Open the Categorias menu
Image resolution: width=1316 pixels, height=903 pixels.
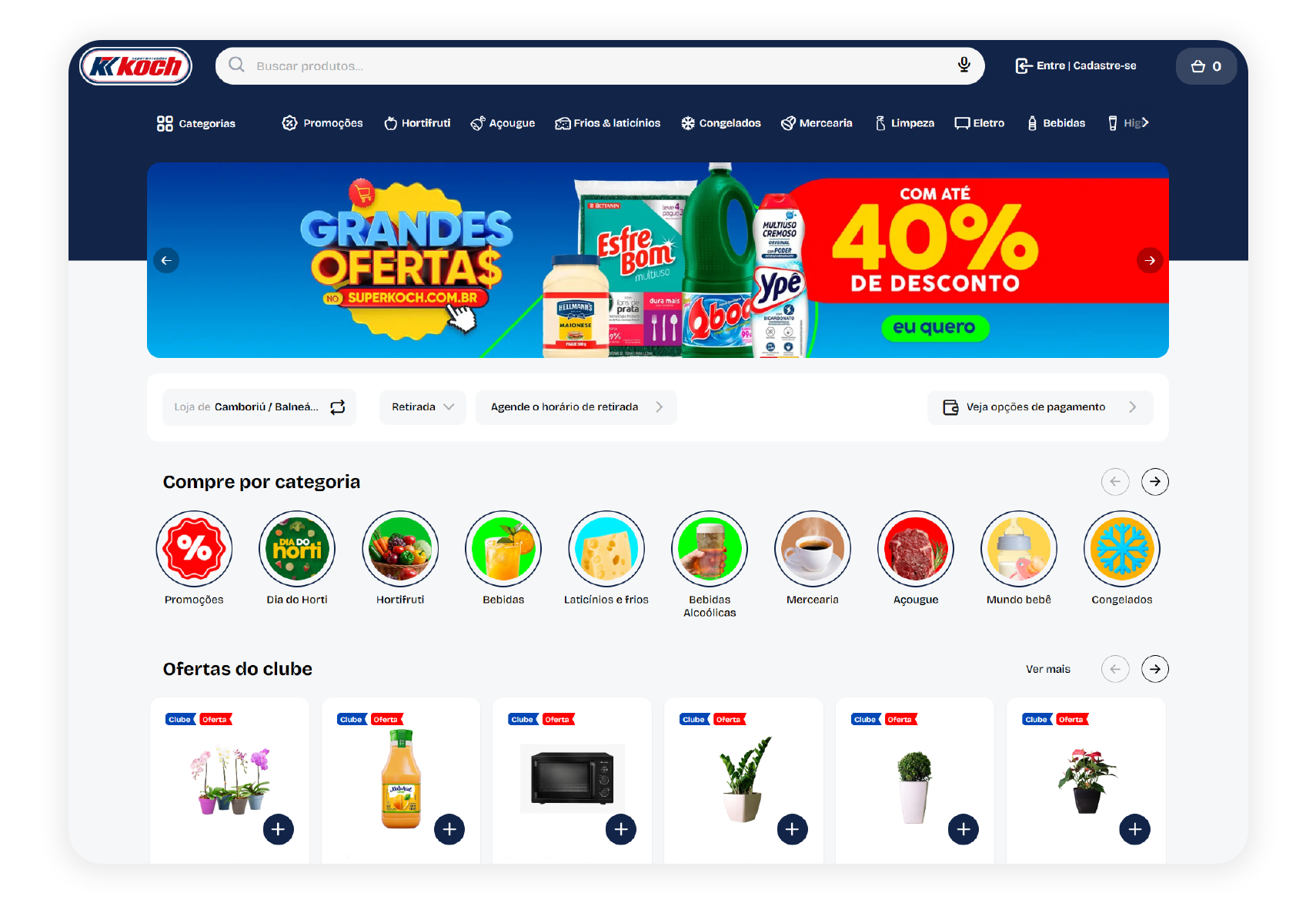click(196, 123)
